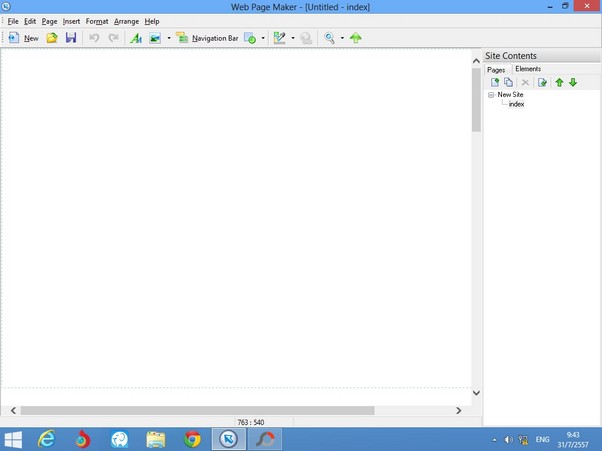This screenshot has width=602, height=451.
Task: Open the Page menu
Action: 49,21
